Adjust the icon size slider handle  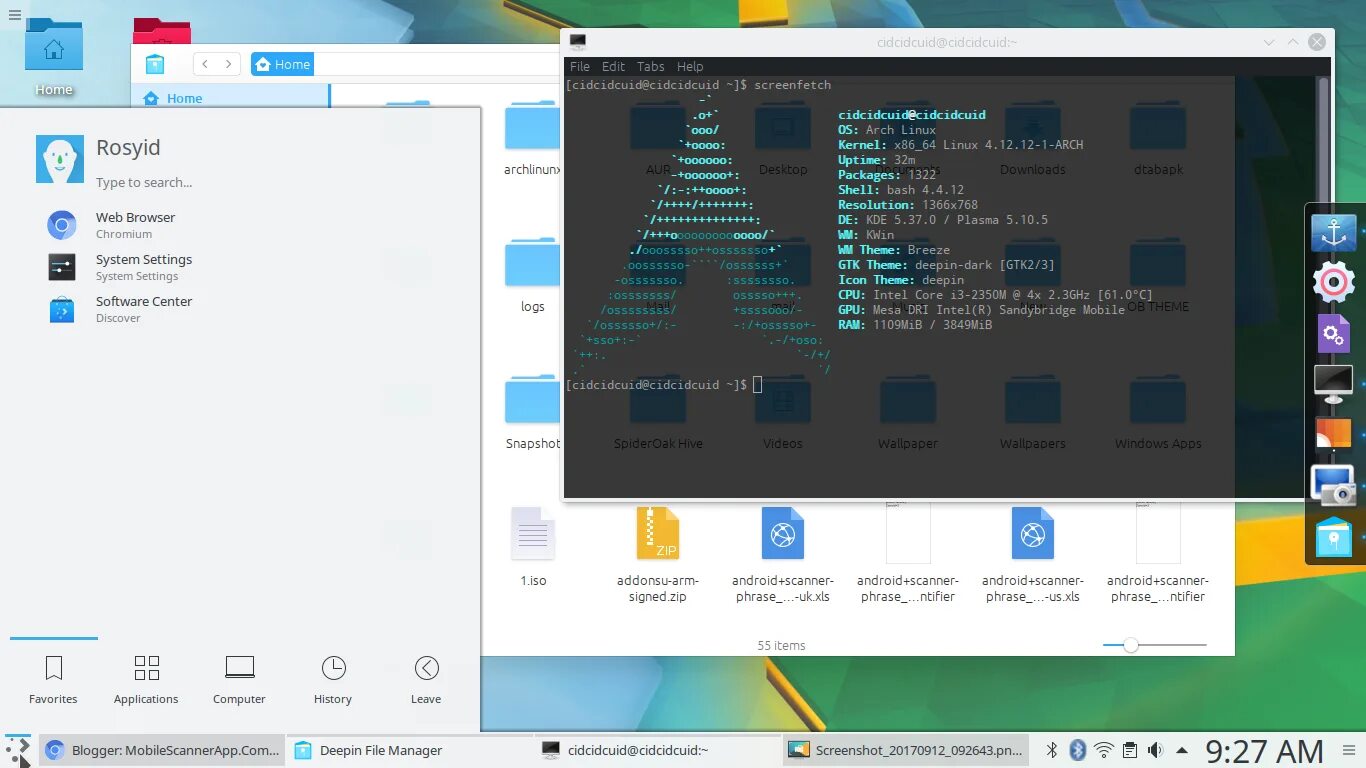click(1131, 645)
